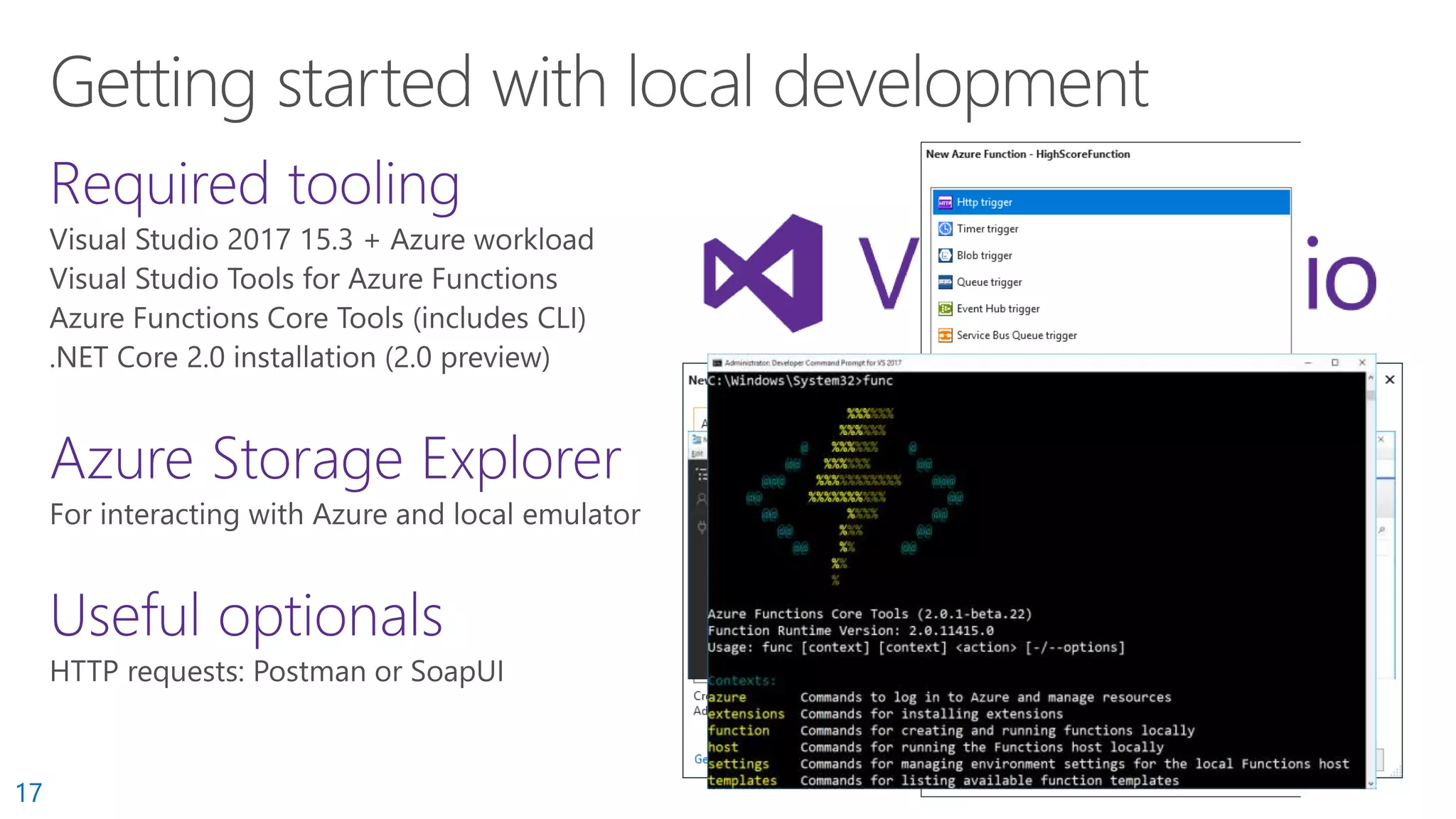Click the Http trigger icon
The width and height of the screenshot is (1456, 819).
tap(945, 203)
